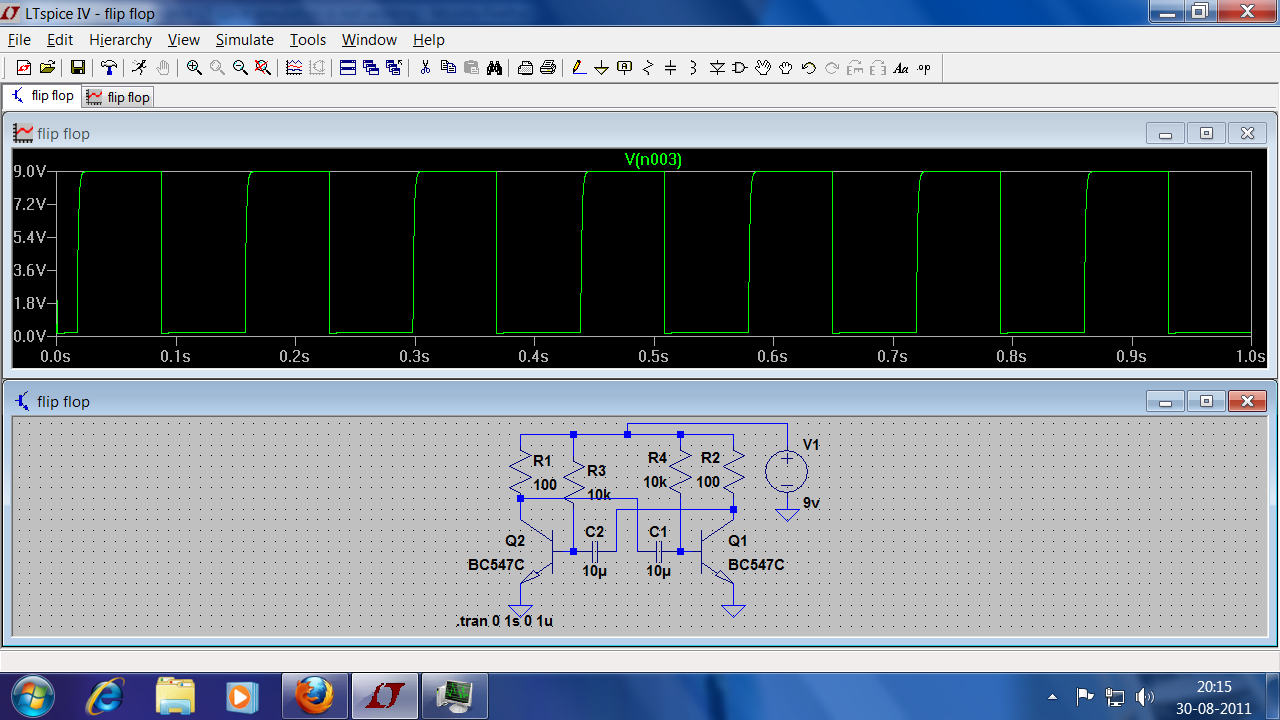Open the Component gate-shaped tool
Image resolution: width=1280 pixels, height=720 pixels.
pos(740,68)
